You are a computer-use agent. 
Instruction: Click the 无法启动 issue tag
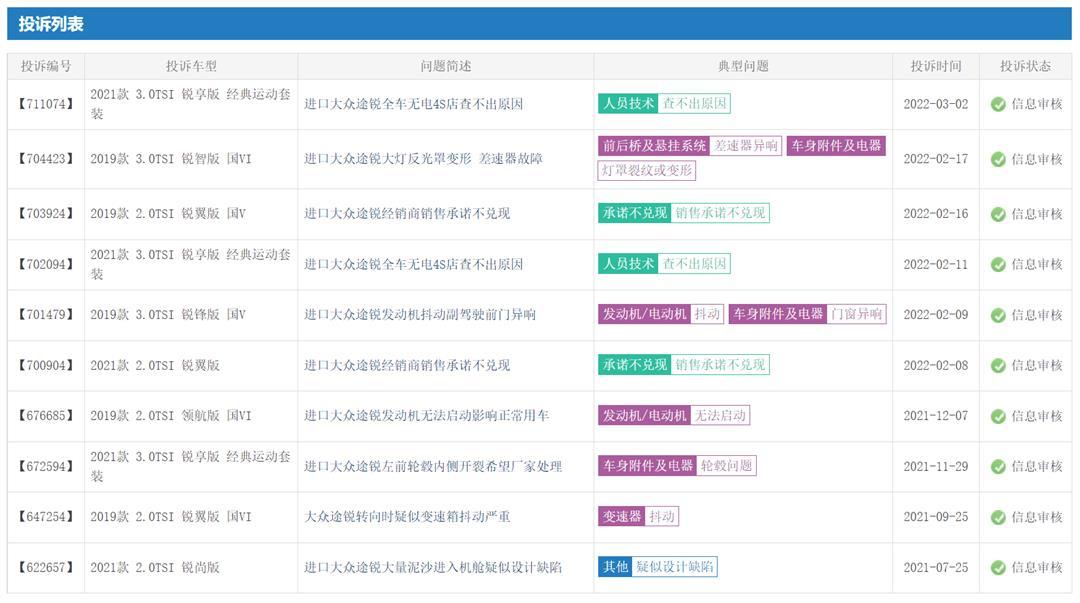point(720,416)
